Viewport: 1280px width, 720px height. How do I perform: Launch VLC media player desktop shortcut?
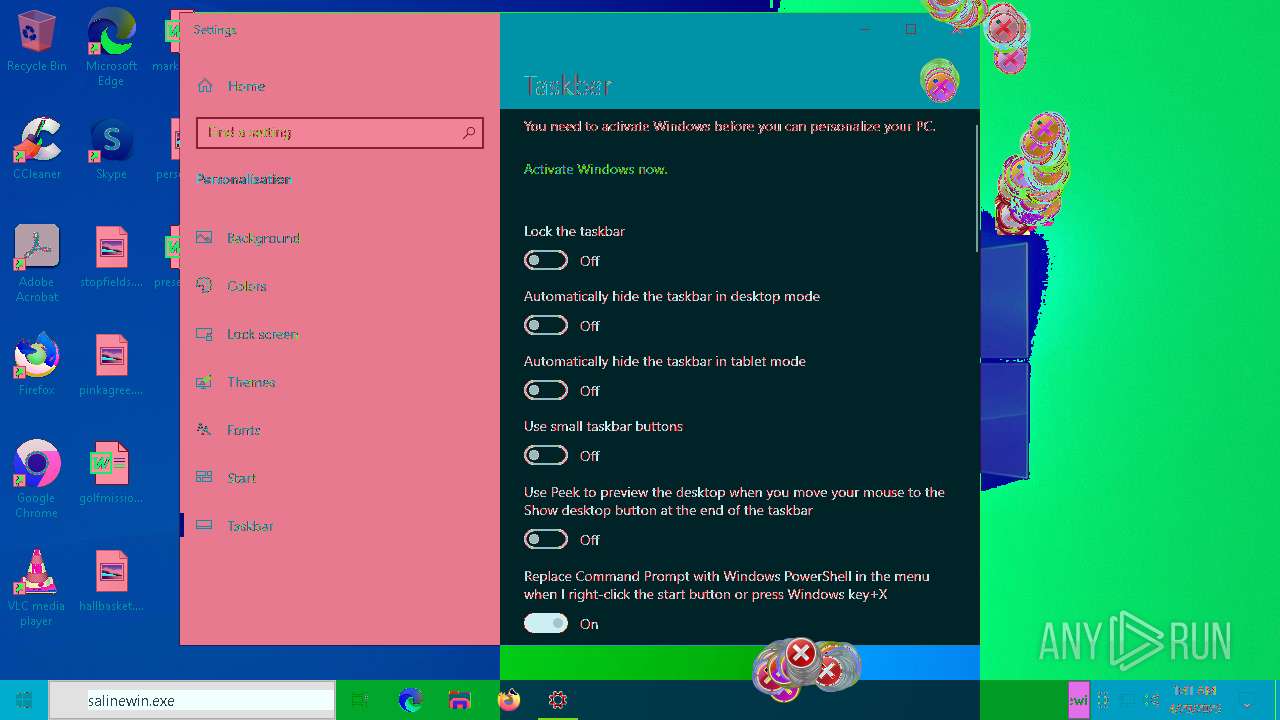[36, 588]
